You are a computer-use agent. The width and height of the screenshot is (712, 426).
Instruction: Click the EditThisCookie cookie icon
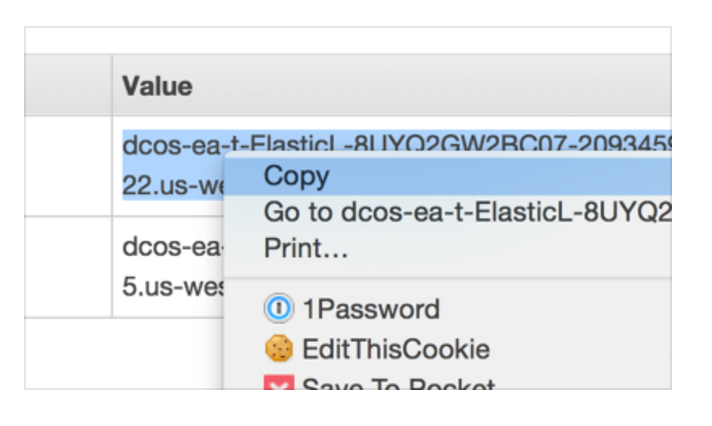[x=278, y=348]
